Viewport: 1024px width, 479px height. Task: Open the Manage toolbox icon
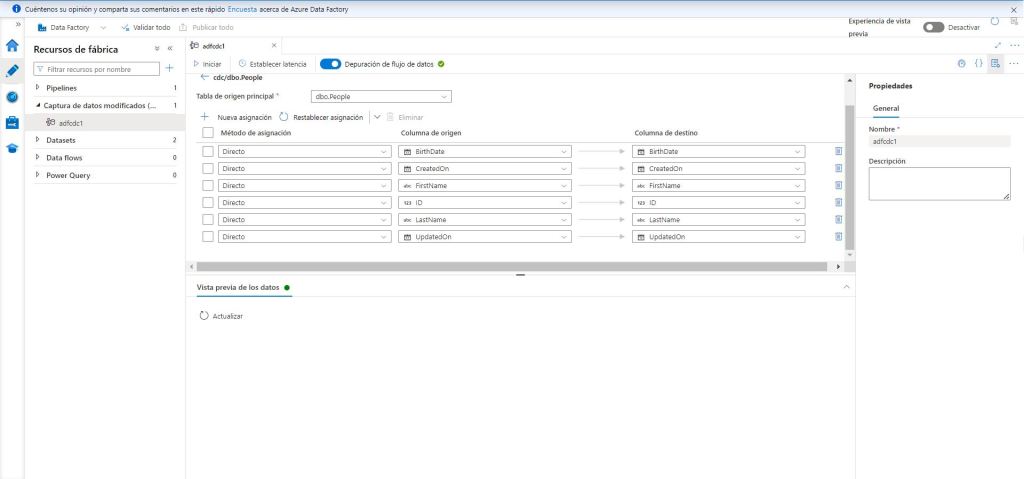tap(12, 122)
